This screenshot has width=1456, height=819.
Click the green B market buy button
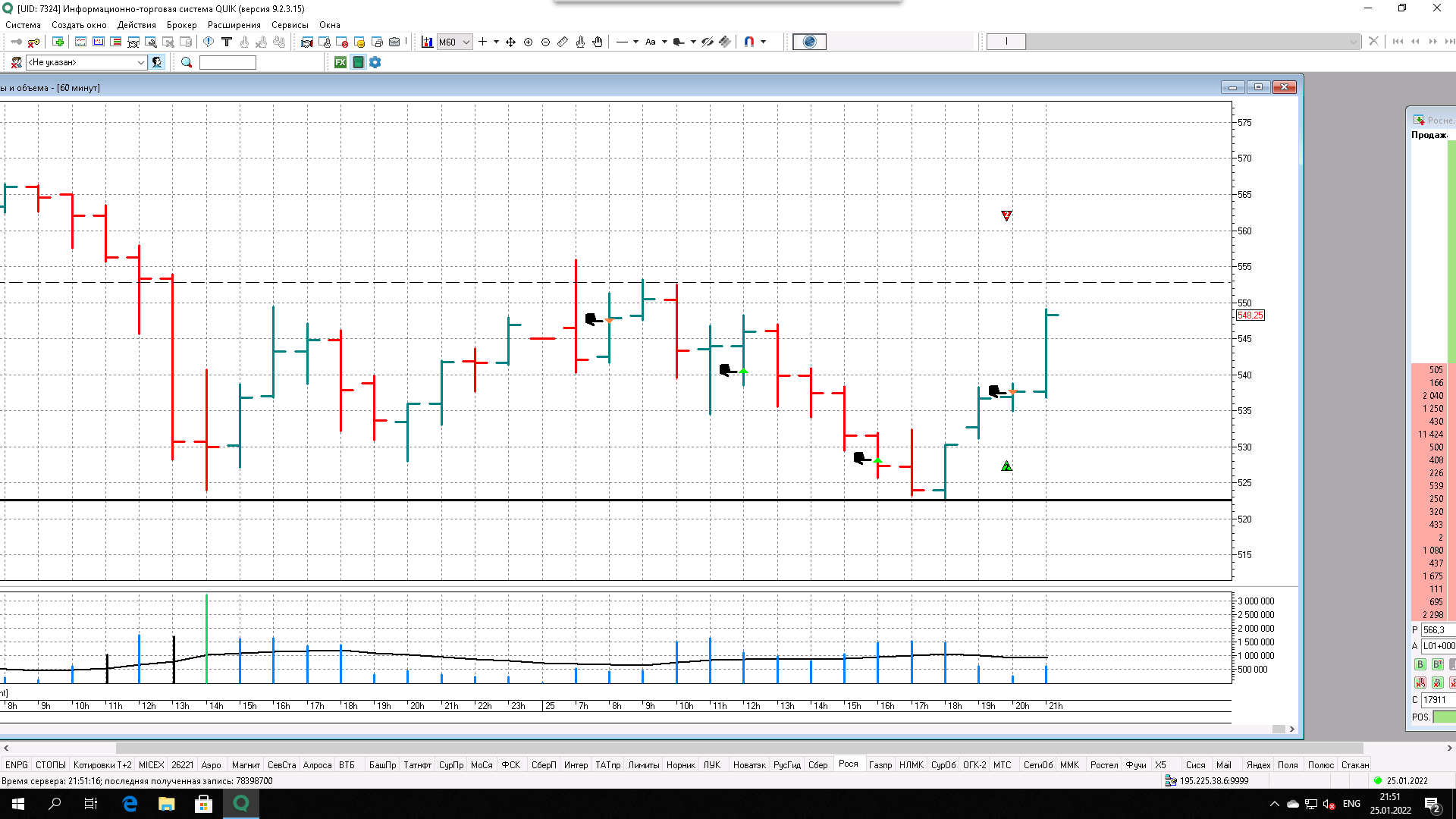click(x=1437, y=665)
